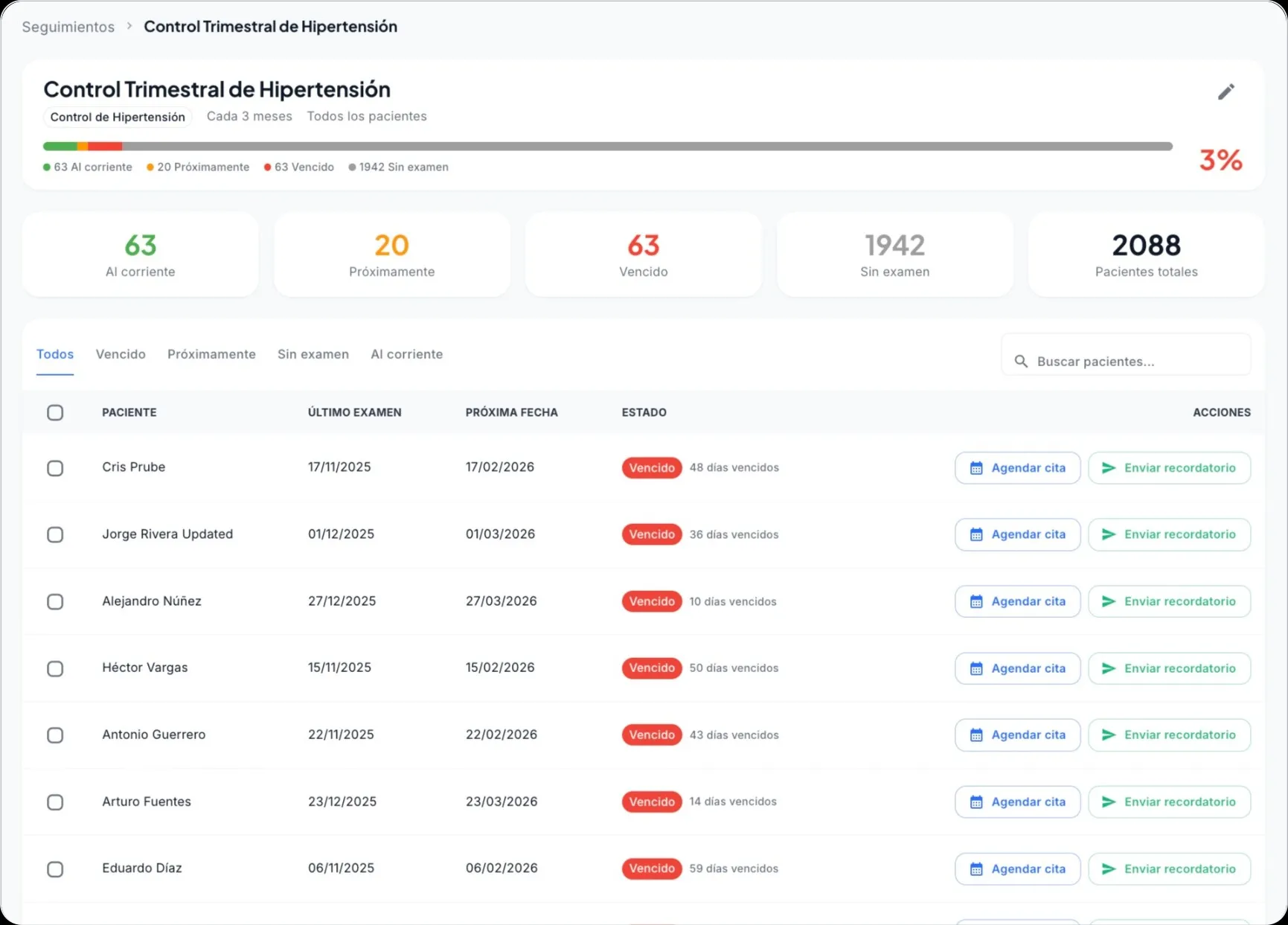Check the box for Cris Prube
This screenshot has height=925, width=1288.
tap(55, 468)
